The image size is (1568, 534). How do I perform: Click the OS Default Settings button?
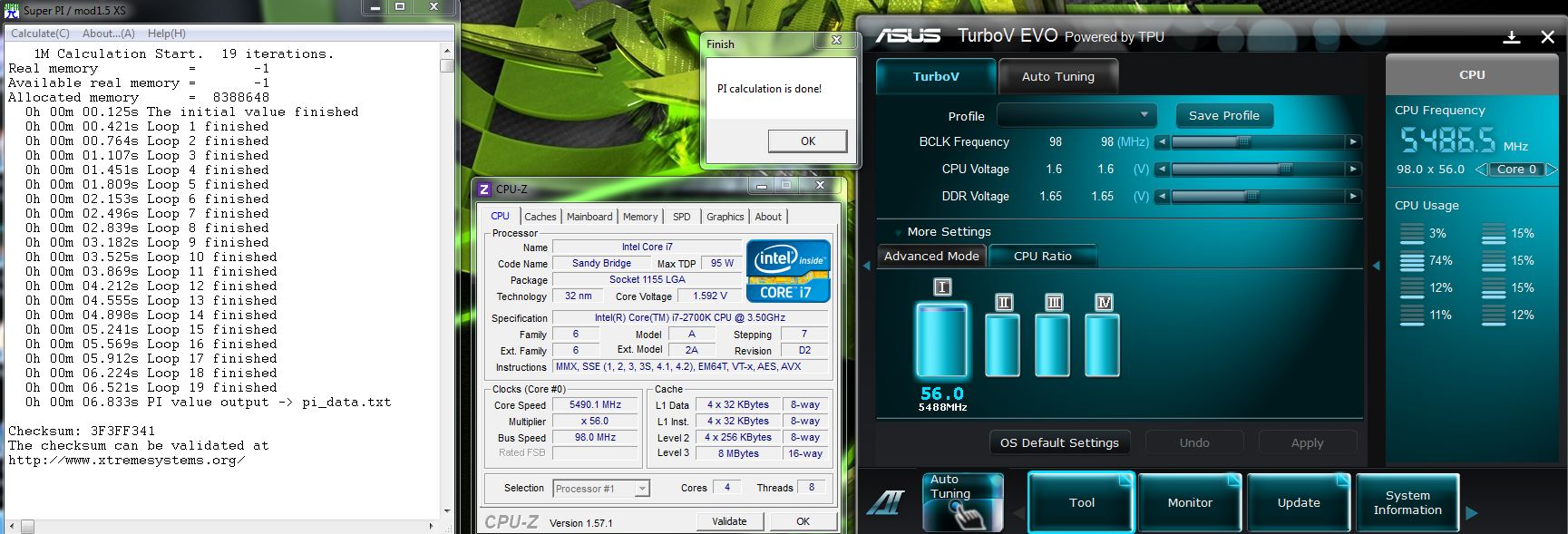coord(1059,443)
